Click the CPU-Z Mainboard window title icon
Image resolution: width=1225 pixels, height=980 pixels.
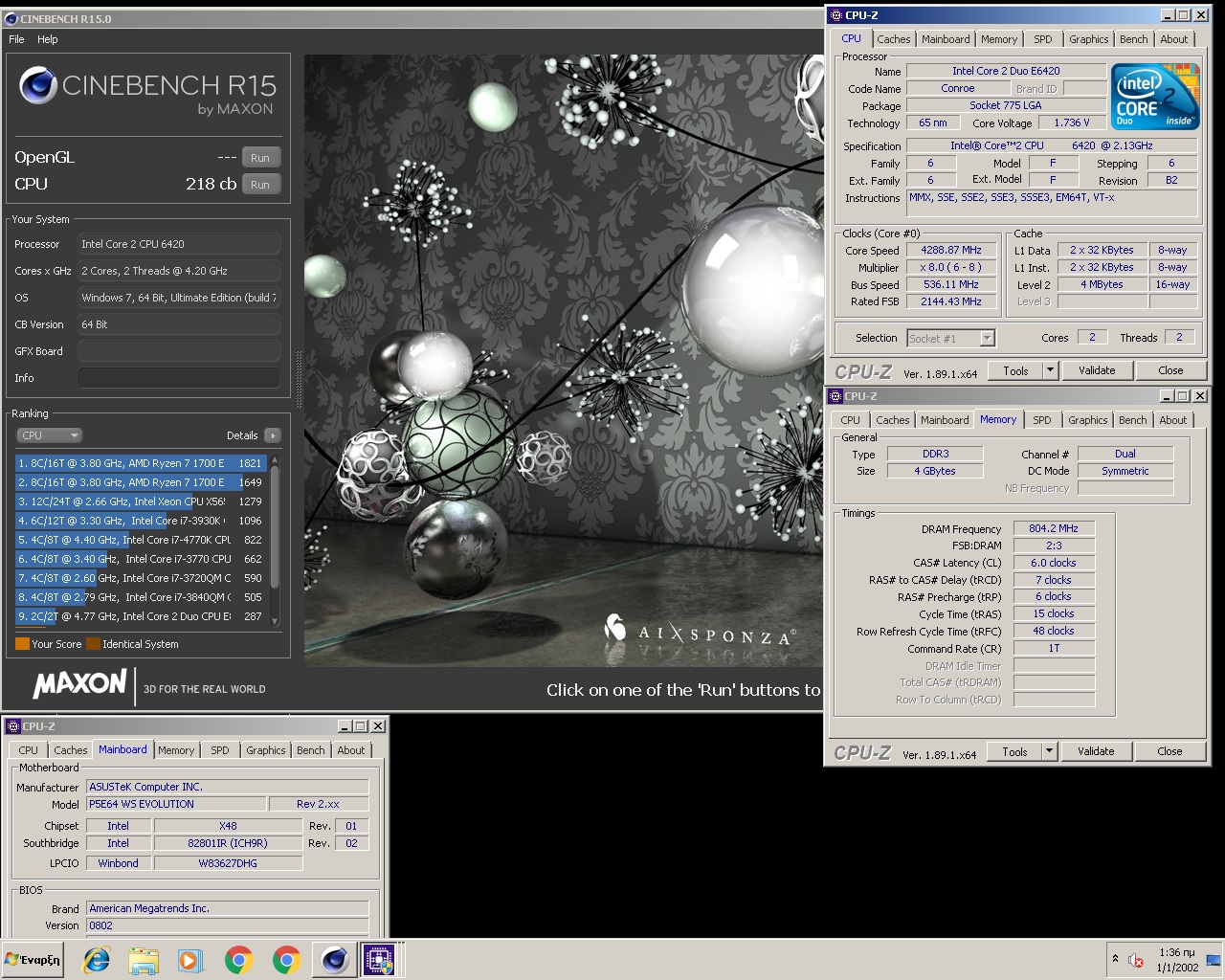tap(13, 726)
